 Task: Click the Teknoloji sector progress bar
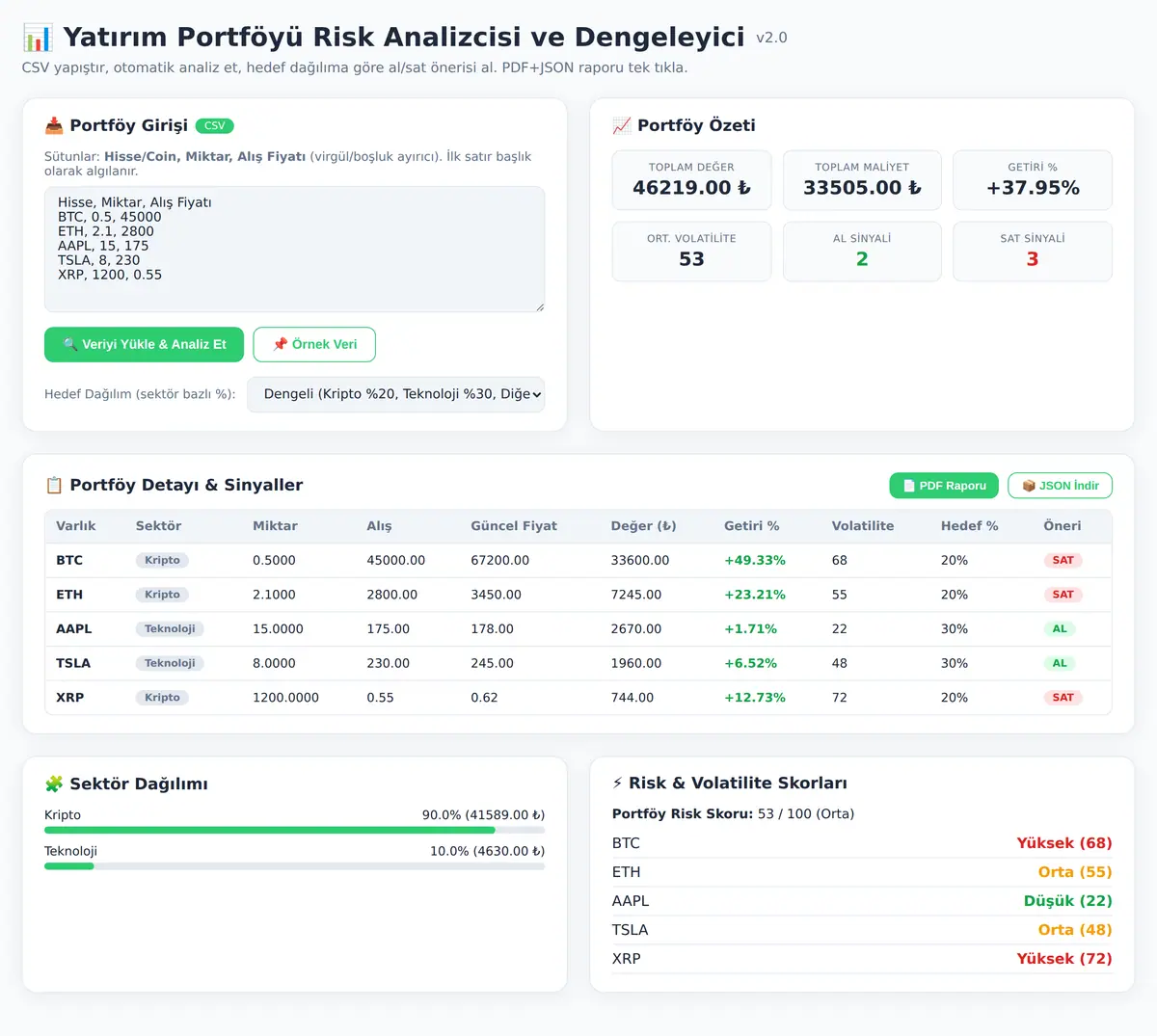pyautogui.click(x=294, y=866)
